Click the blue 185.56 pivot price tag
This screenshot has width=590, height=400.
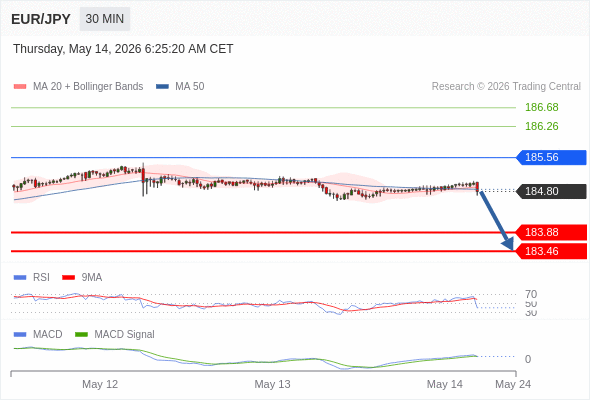(551, 157)
